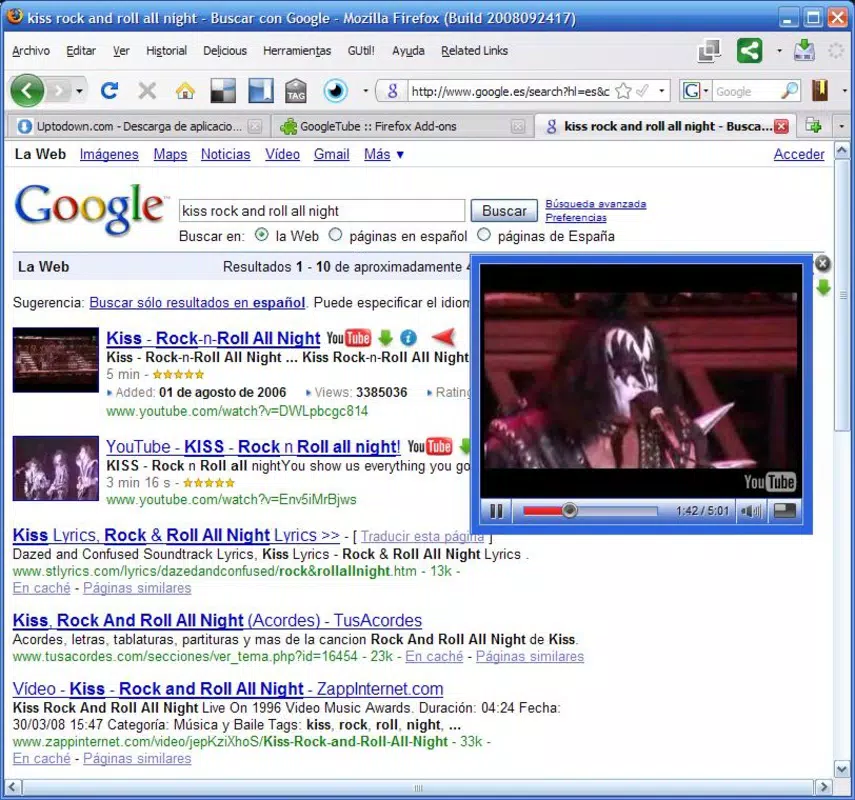Click the TAG icon in the toolbar

[296, 91]
